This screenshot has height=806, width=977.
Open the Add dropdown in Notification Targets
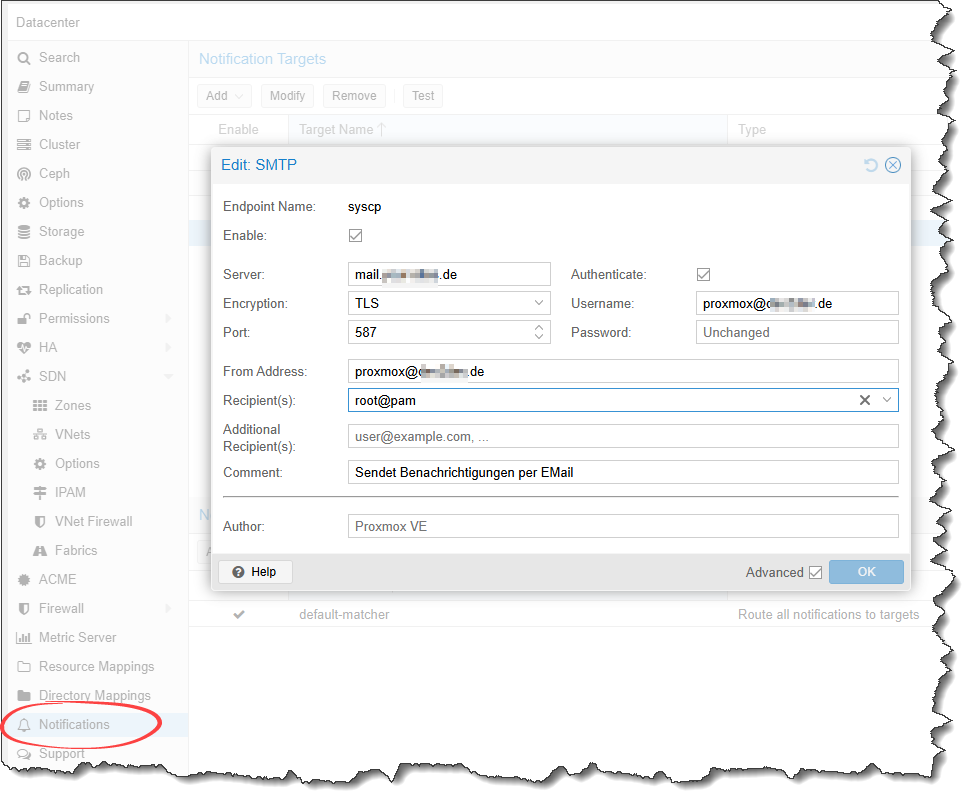pos(224,96)
